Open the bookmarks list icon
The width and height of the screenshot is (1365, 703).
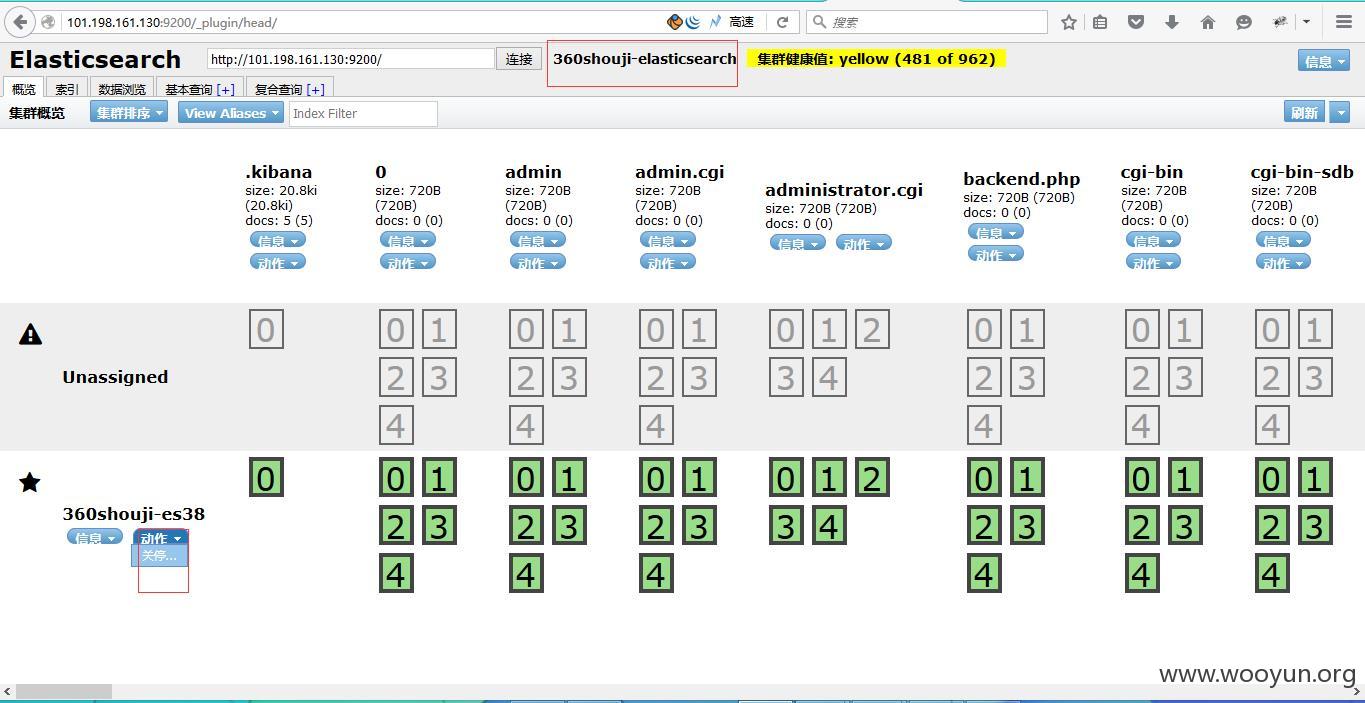1100,22
